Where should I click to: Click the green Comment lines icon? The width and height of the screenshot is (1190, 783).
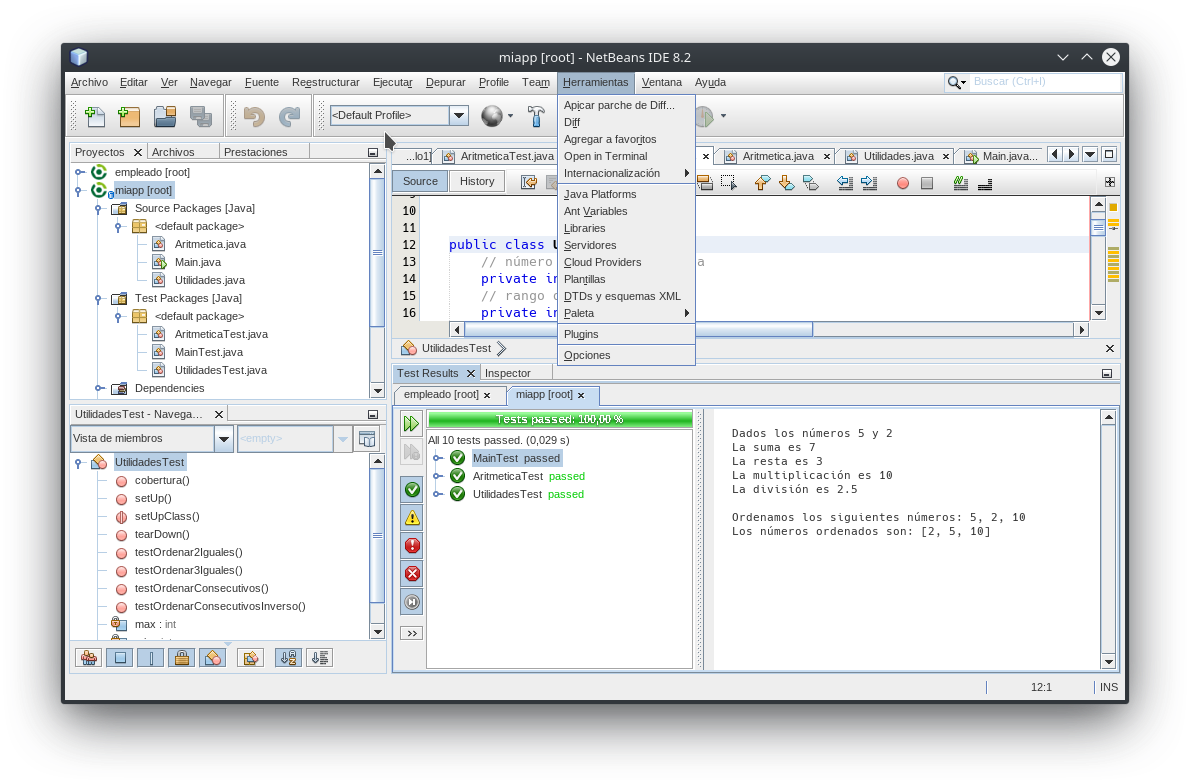pyautogui.click(x=961, y=183)
